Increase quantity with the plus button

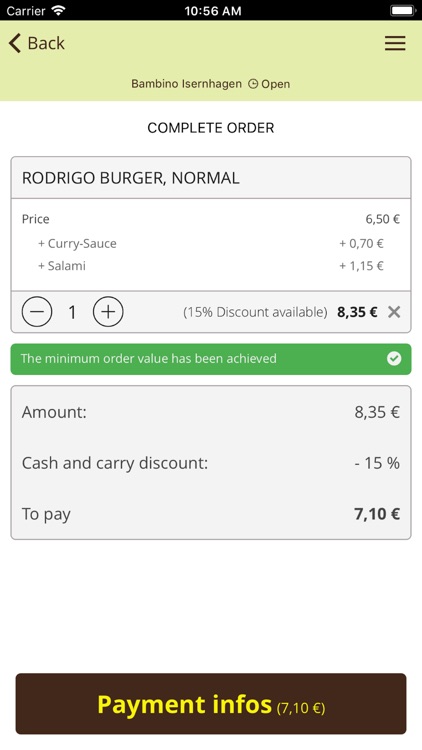(108, 312)
